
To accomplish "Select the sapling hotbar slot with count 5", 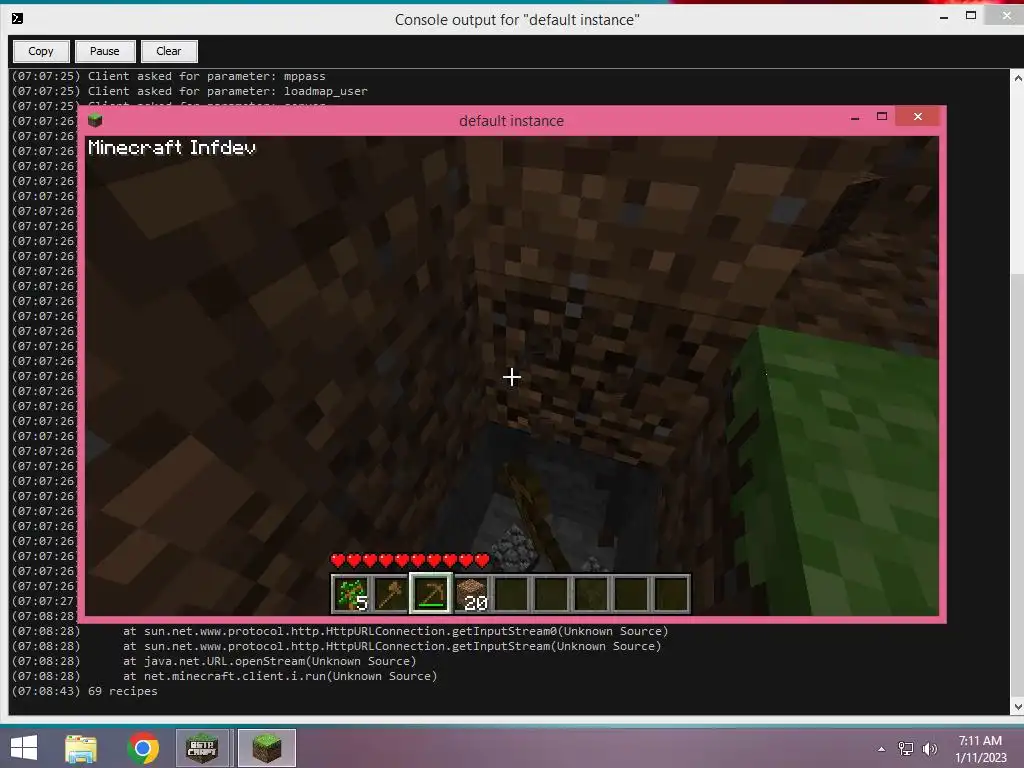I will (351, 594).
